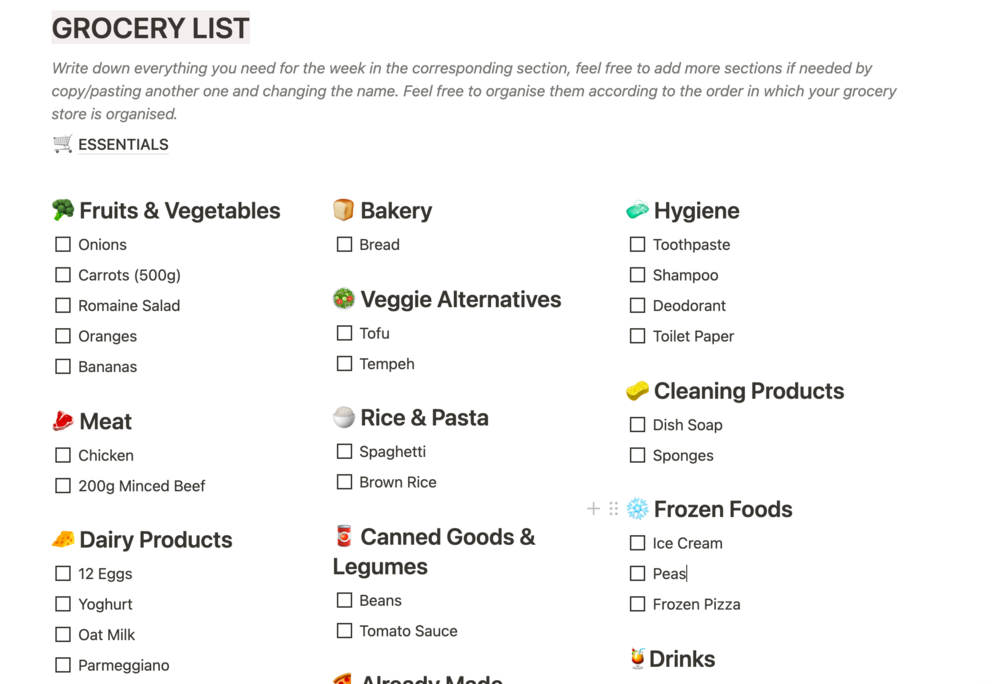The image size is (1005, 684).
Task: Click the shopping cart icon beside Essentials
Action: click(x=63, y=144)
